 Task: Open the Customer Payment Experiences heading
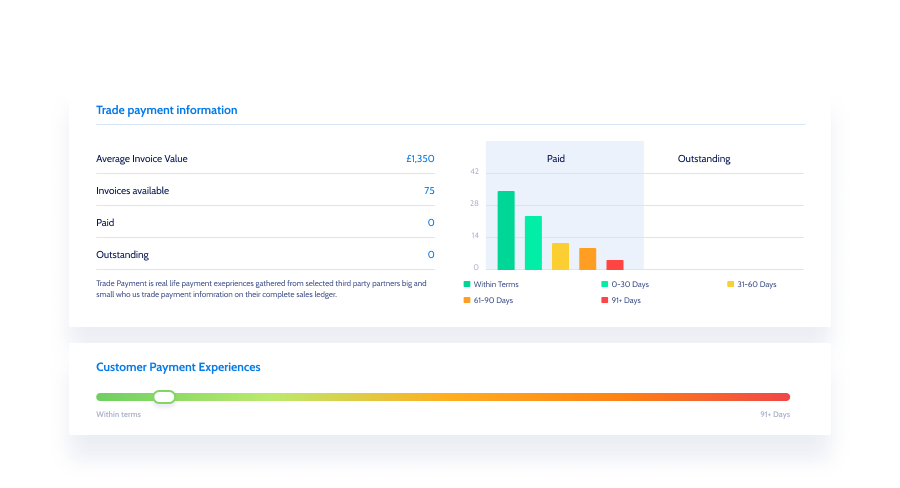pyautogui.click(x=178, y=367)
